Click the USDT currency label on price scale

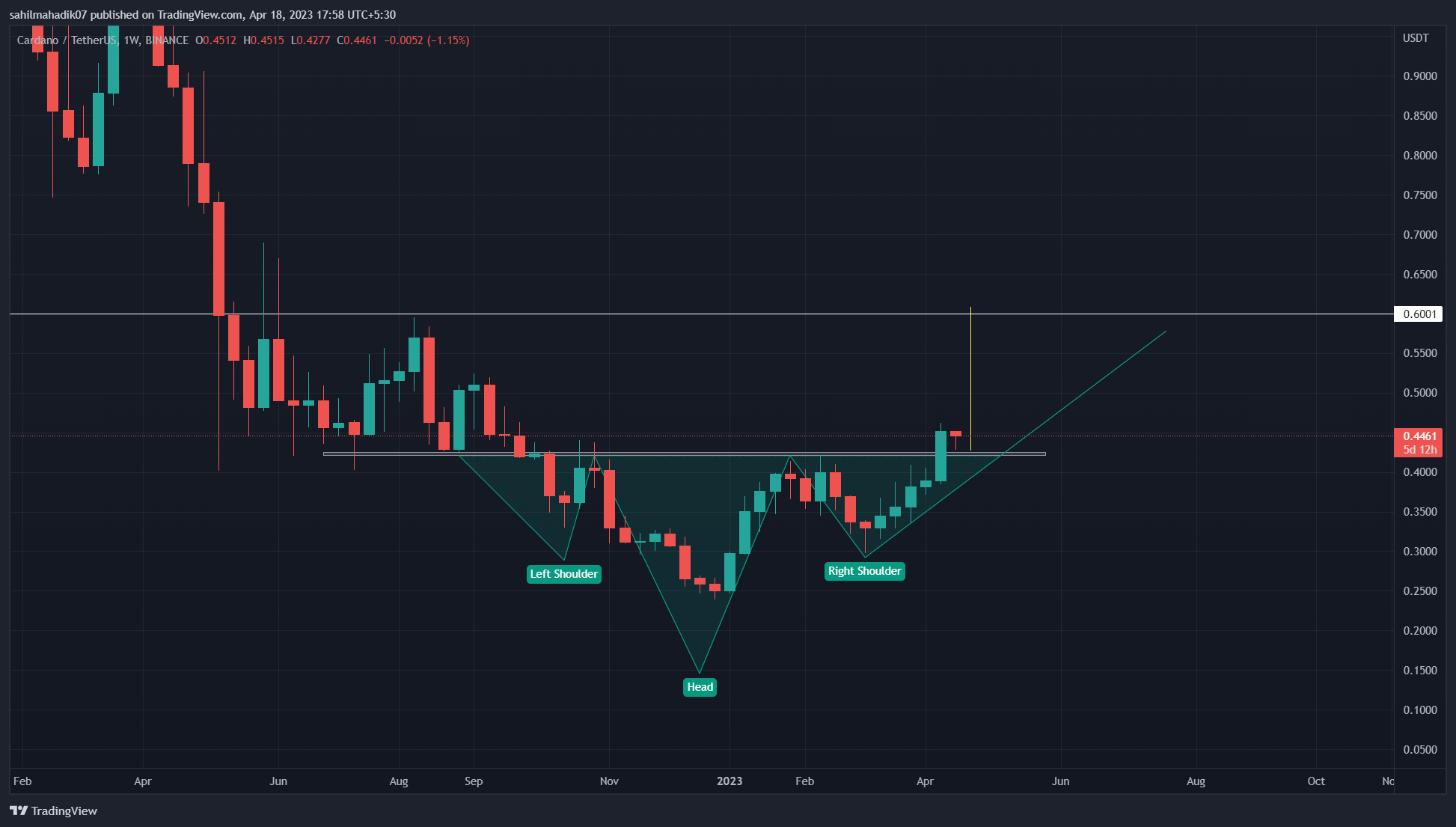point(1418,37)
